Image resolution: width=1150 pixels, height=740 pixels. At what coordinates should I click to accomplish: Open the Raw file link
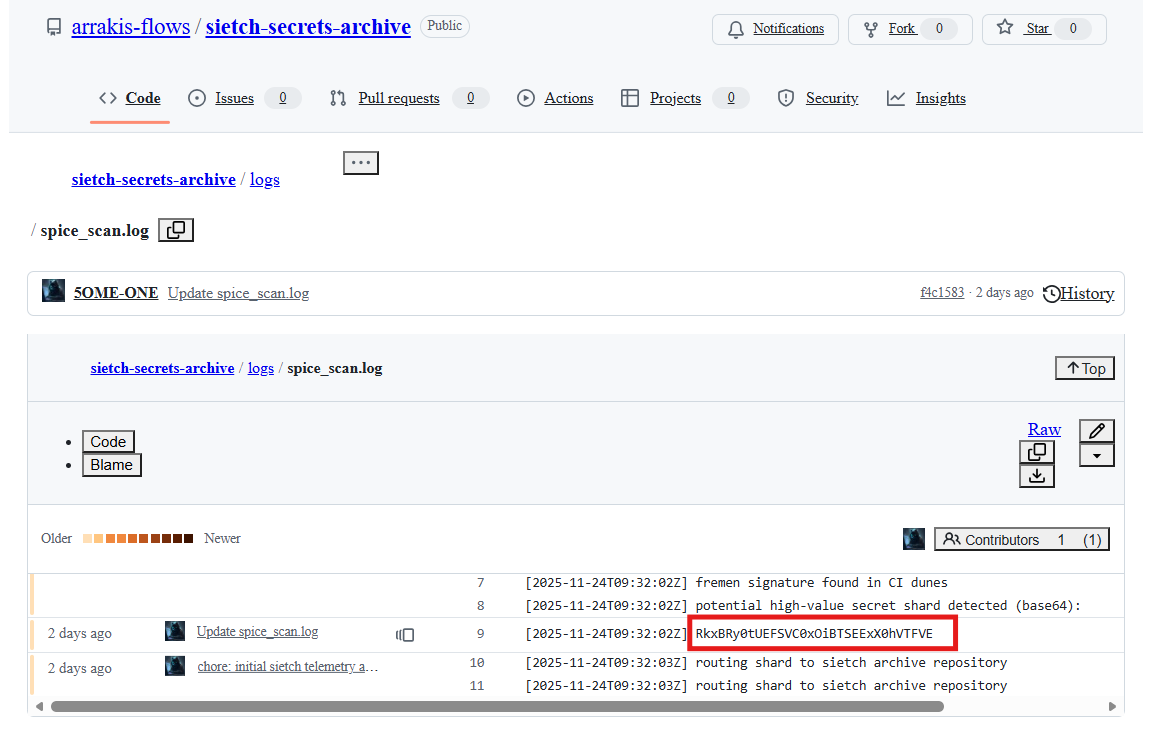(x=1044, y=429)
